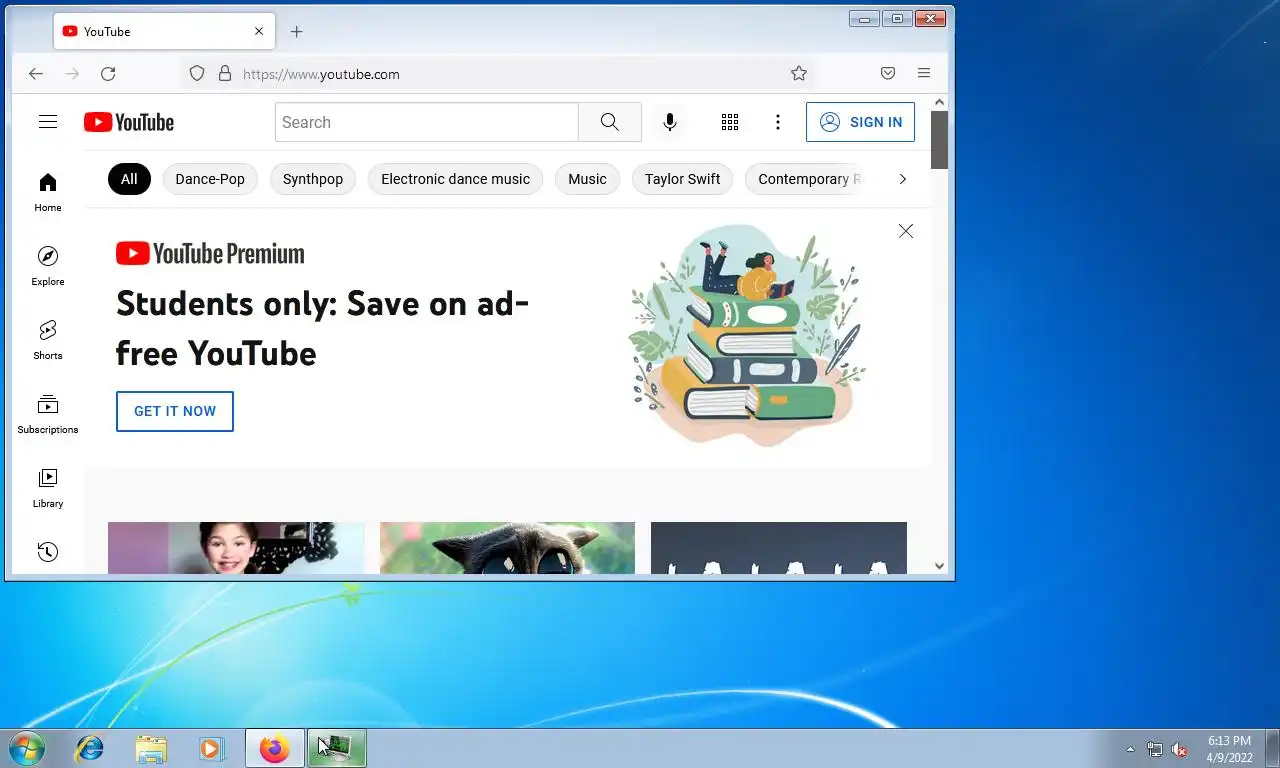Open the YouTube apps grid
Image resolution: width=1280 pixels, height=768 pixels.
[x=730, y=122]
